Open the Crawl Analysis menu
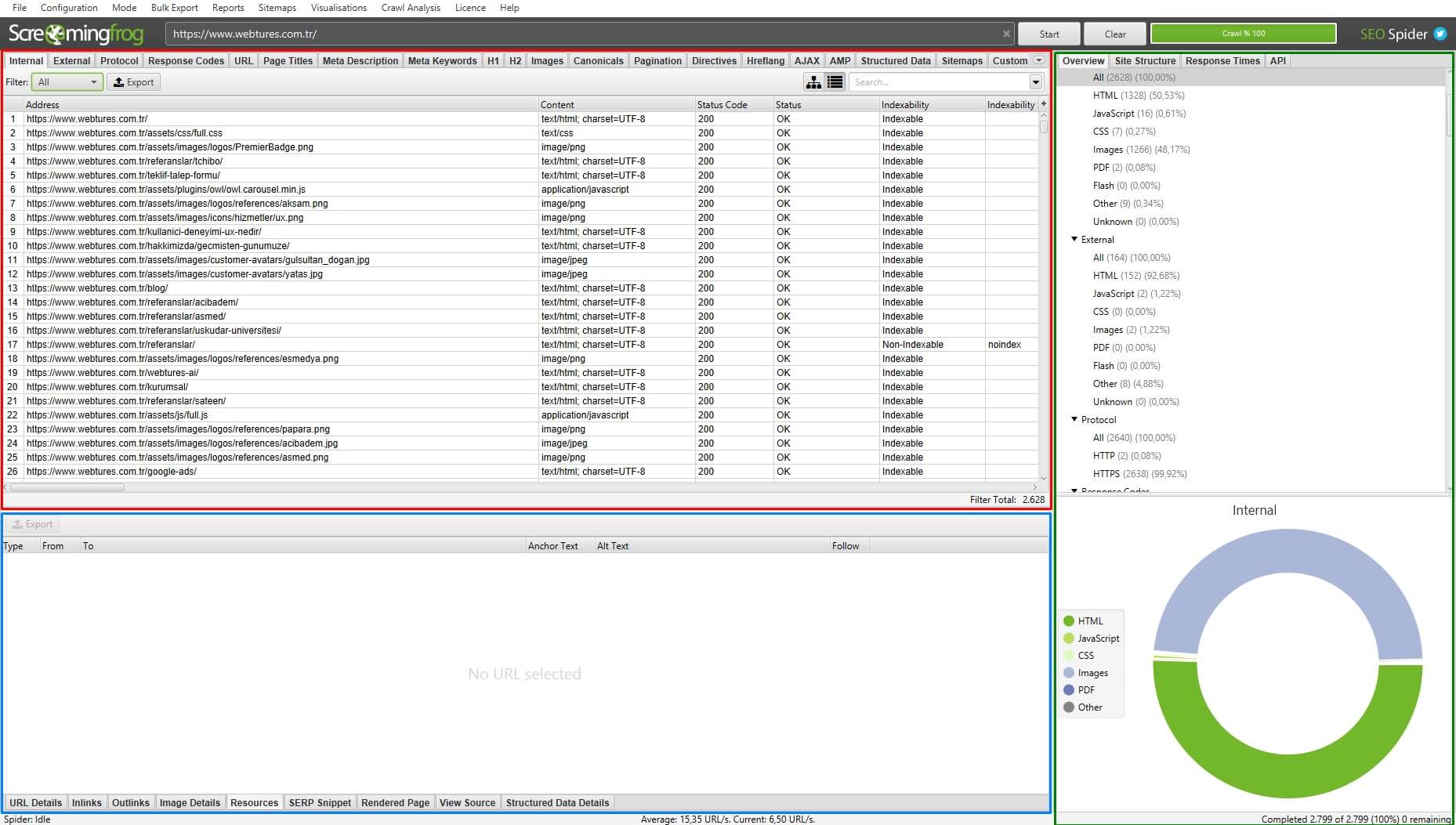This screenshot has width=1456, height=825. point(411,8)
